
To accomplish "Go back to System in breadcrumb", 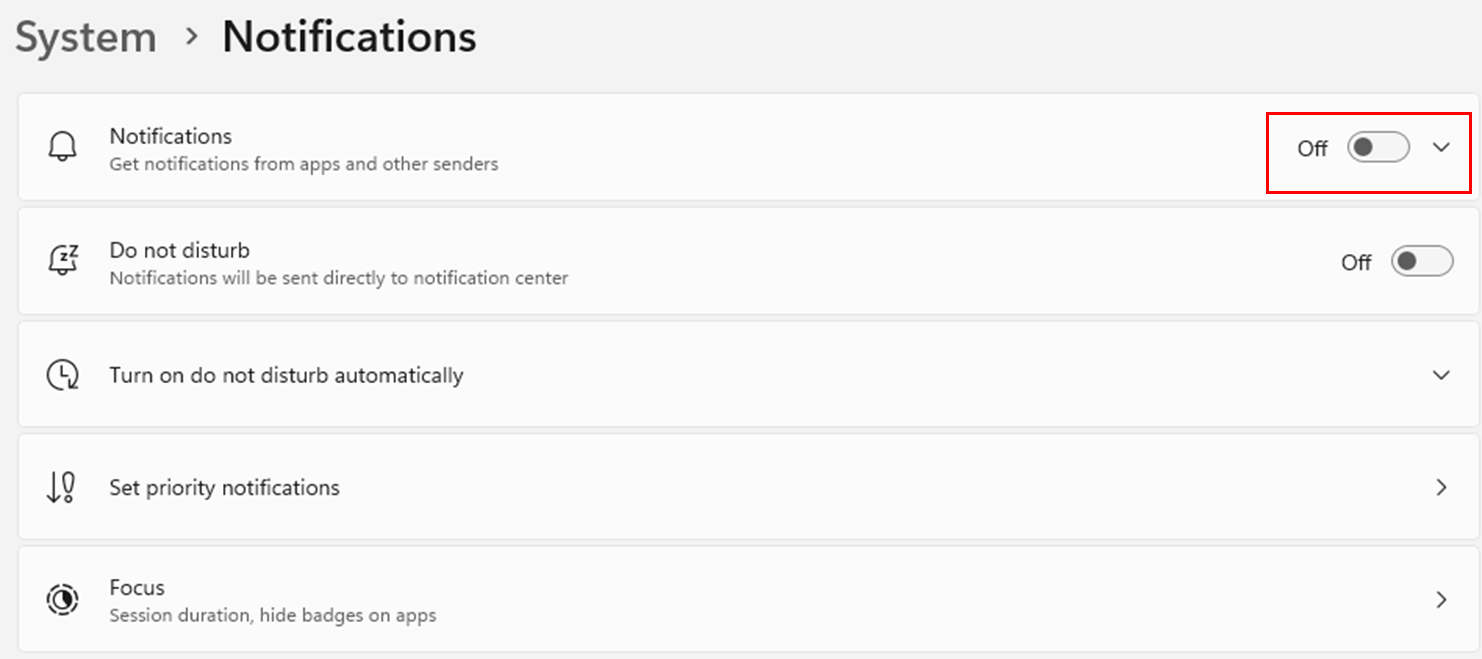I will 86,38.
